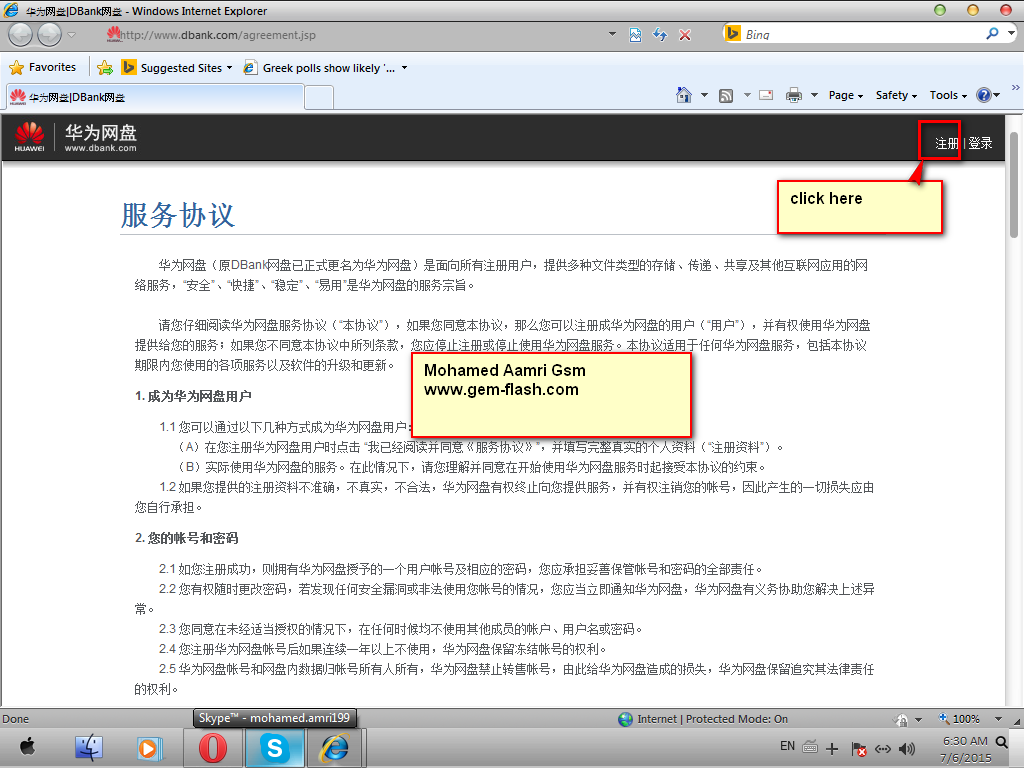Expand the Print dropdown arrow

point(814,95)
